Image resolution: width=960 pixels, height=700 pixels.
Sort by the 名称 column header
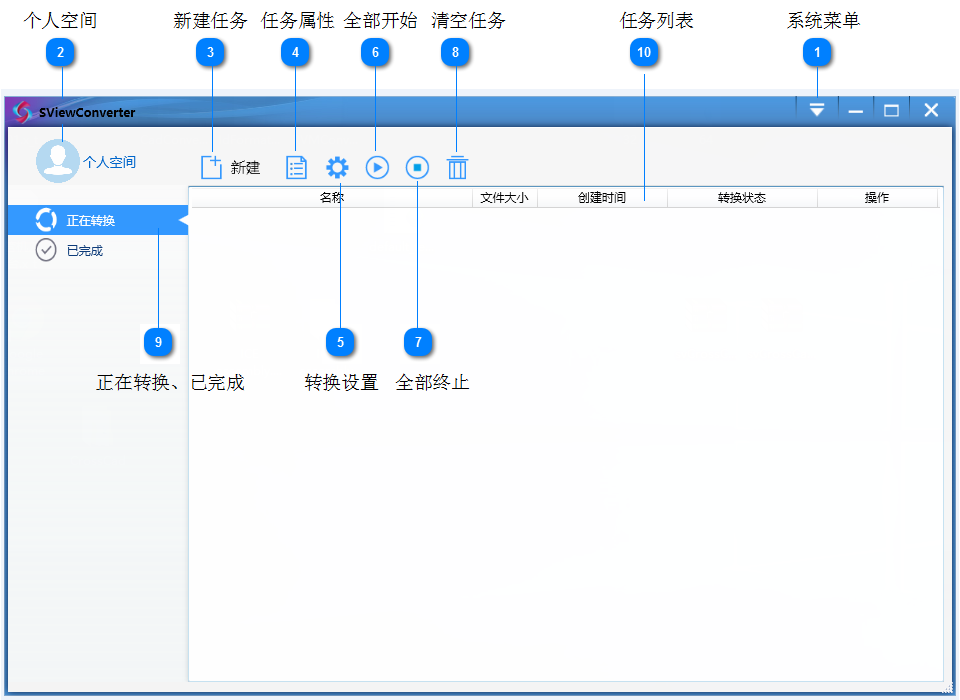point(331,198)
